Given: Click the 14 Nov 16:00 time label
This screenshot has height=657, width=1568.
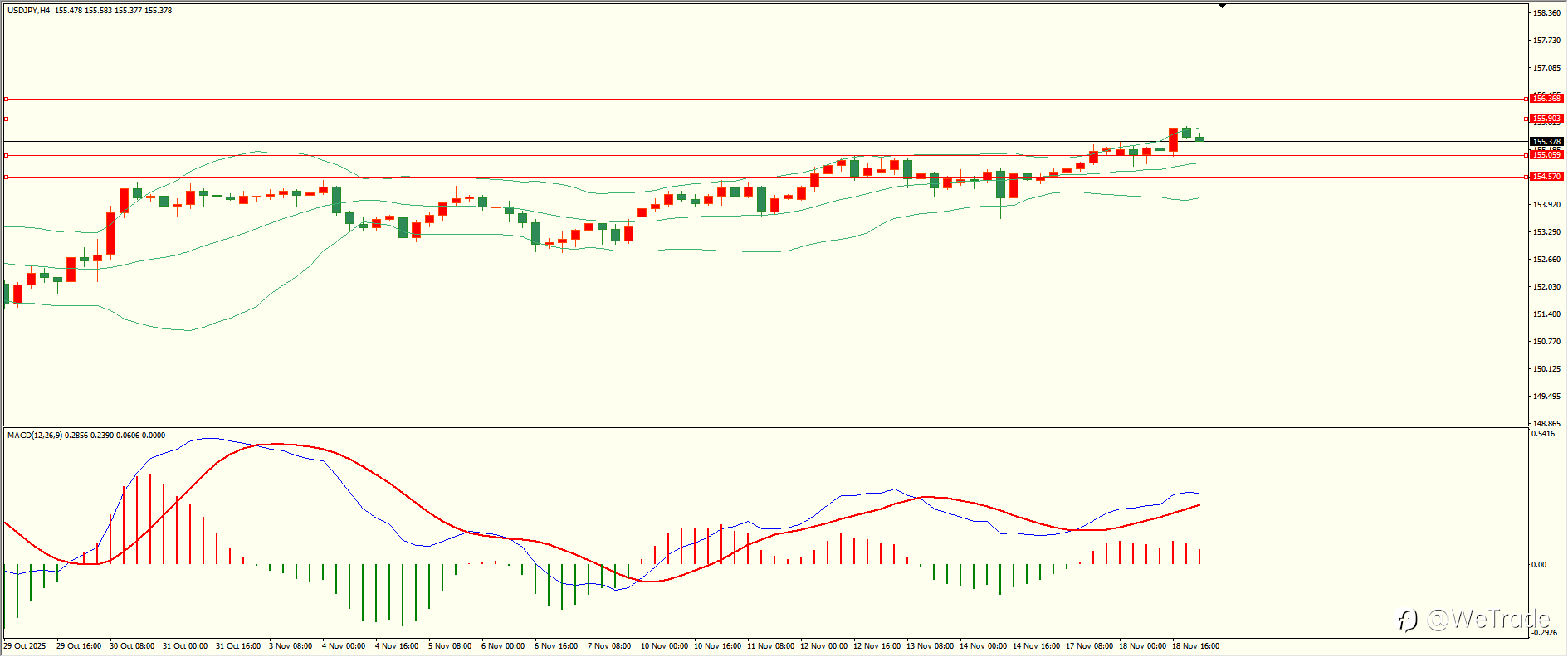Looking at the screenshot, I should [1036, 646].
